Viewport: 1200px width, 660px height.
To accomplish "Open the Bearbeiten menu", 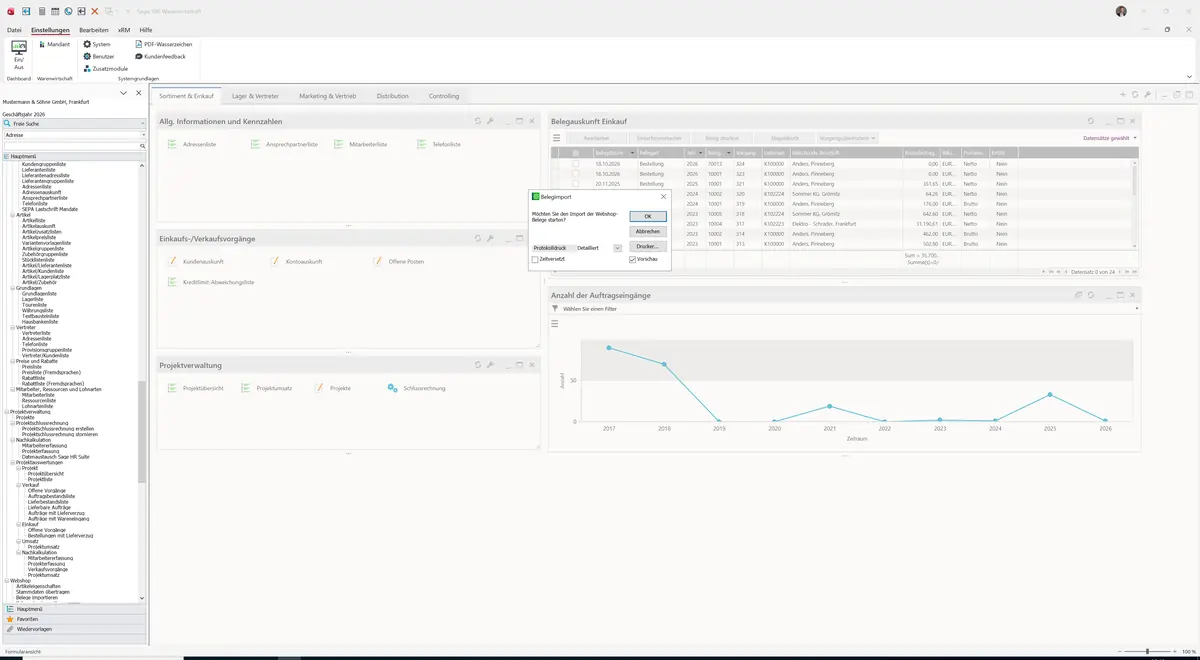I will (x=94, y=30).
